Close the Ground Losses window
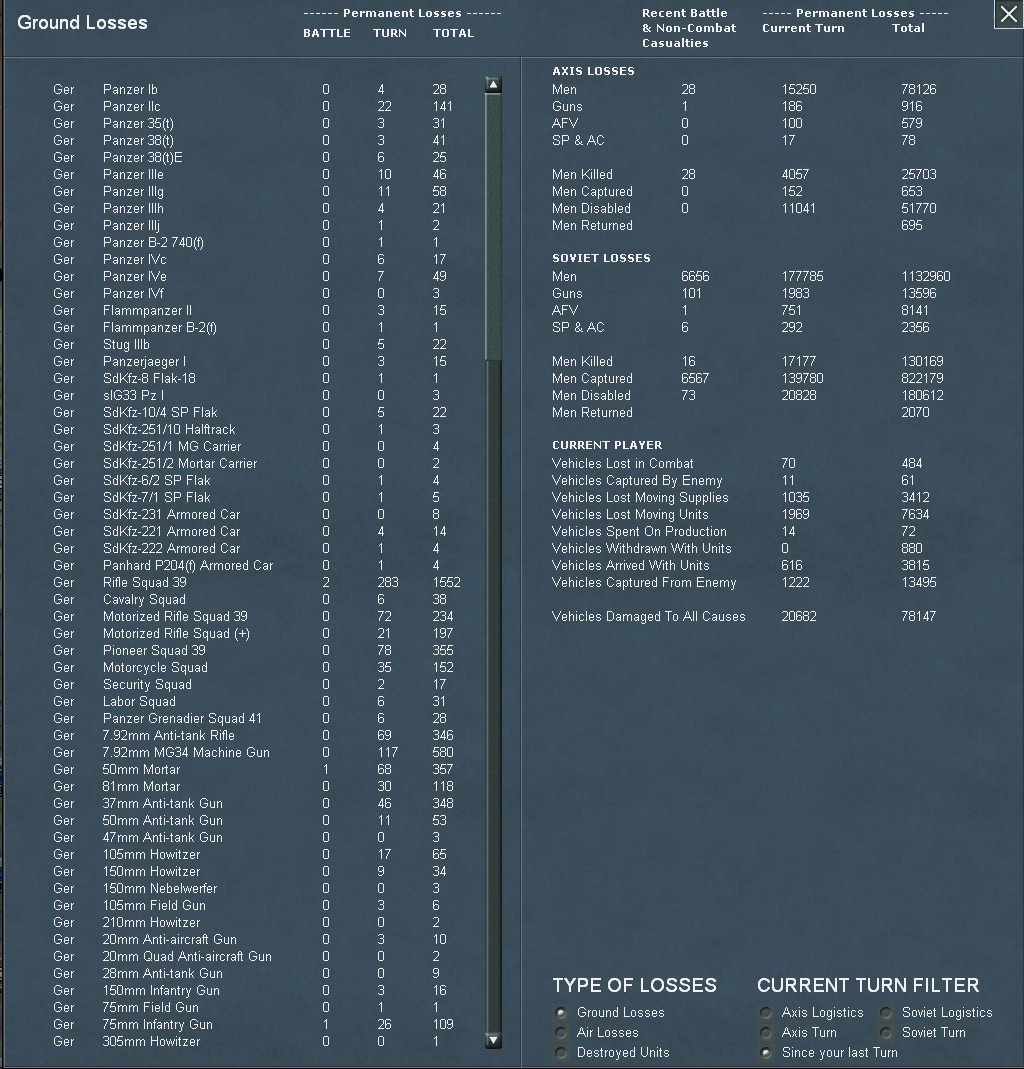Screen dimensions: 1024x1069 pyautogui.click(x=1008, y=14)
